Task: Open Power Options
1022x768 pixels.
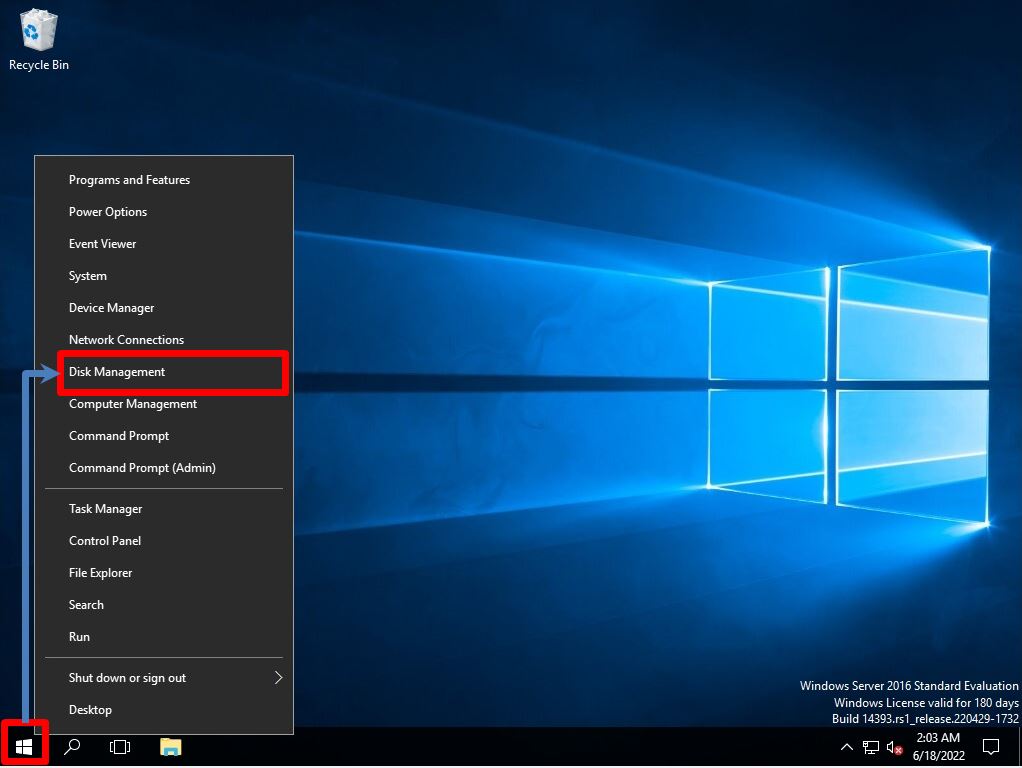Action: click(x=108, y=211)
